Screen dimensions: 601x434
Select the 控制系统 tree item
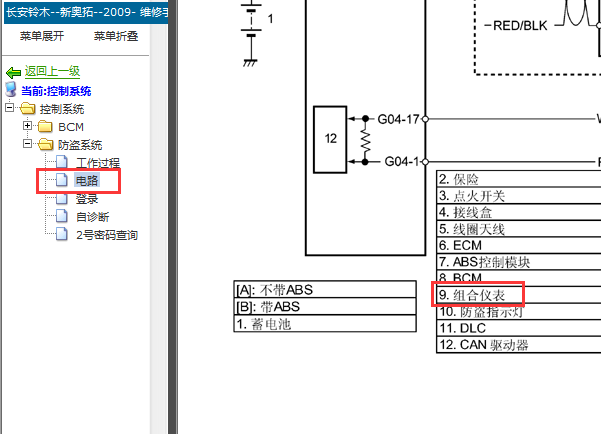(x=62, y=109)
